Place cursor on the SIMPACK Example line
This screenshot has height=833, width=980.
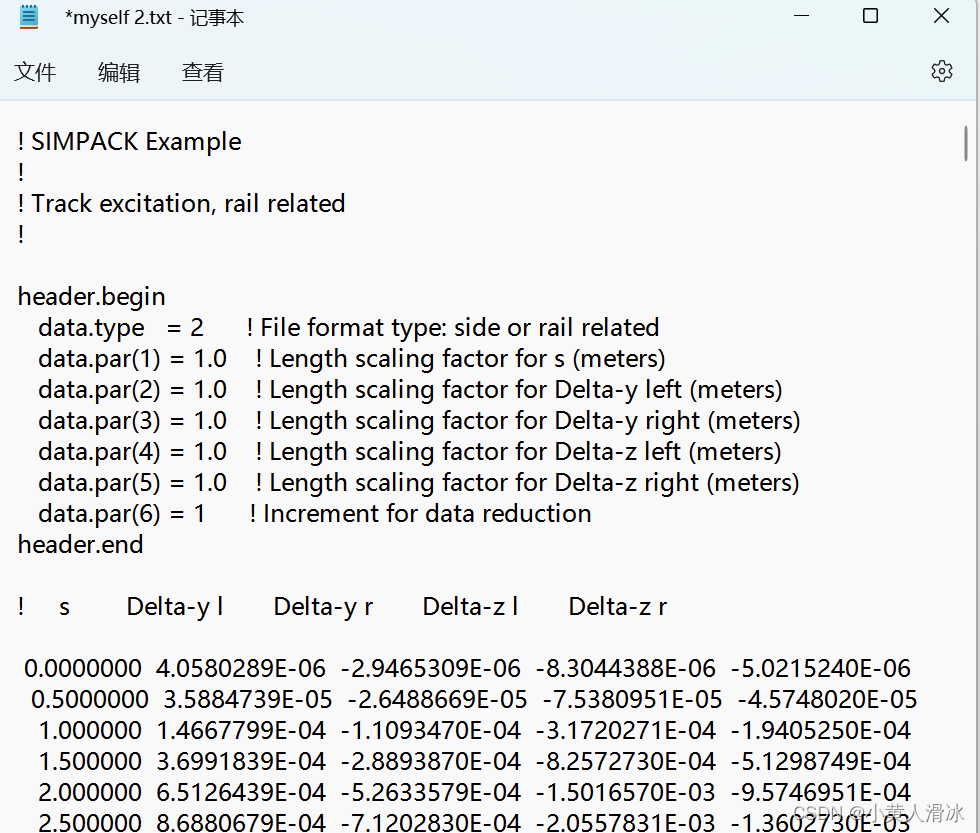point(129,141)
